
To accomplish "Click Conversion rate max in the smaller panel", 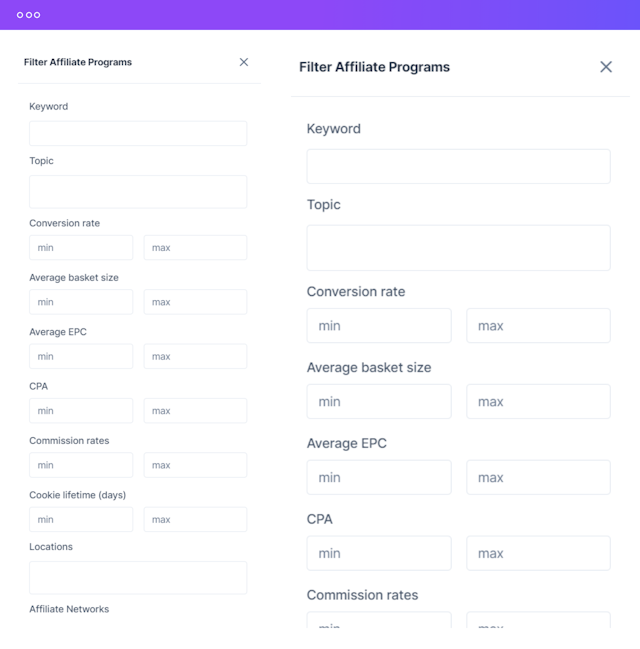I will (x=195, y=248).
